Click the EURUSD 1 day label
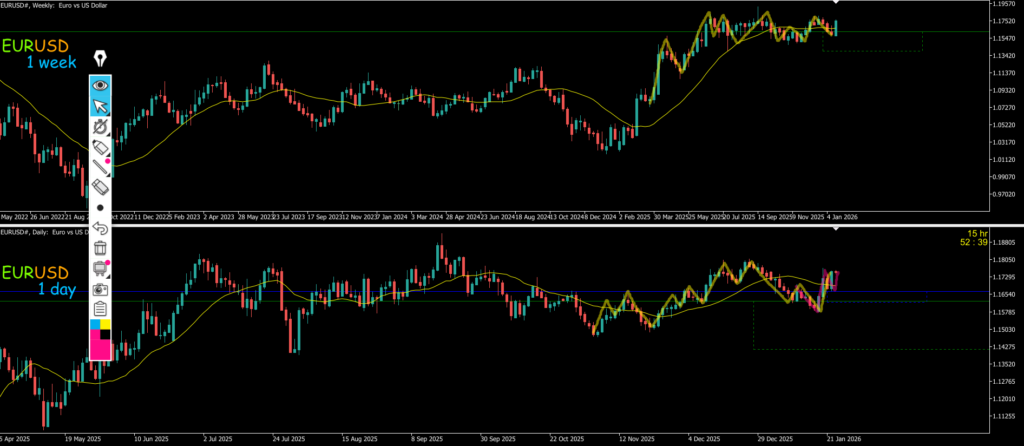This screenshot has width=1024, height=446. click(42, 280)
